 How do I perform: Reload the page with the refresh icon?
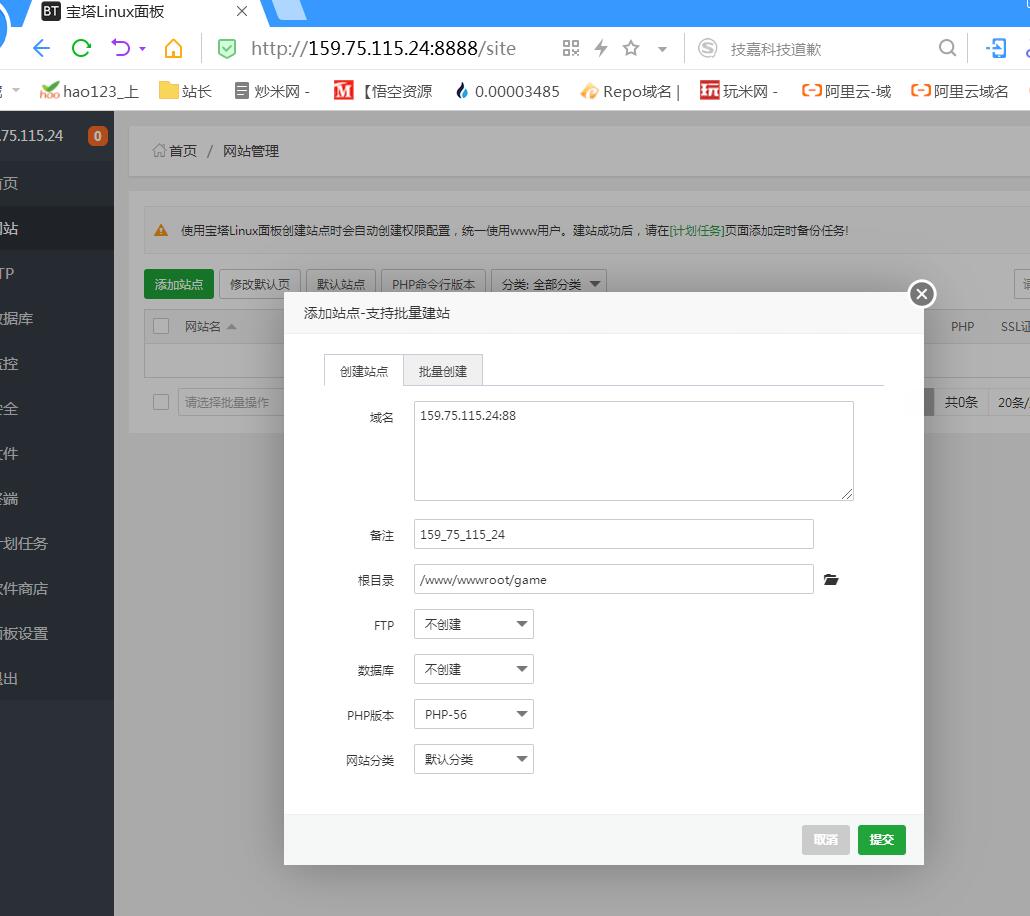click(82, 48)
